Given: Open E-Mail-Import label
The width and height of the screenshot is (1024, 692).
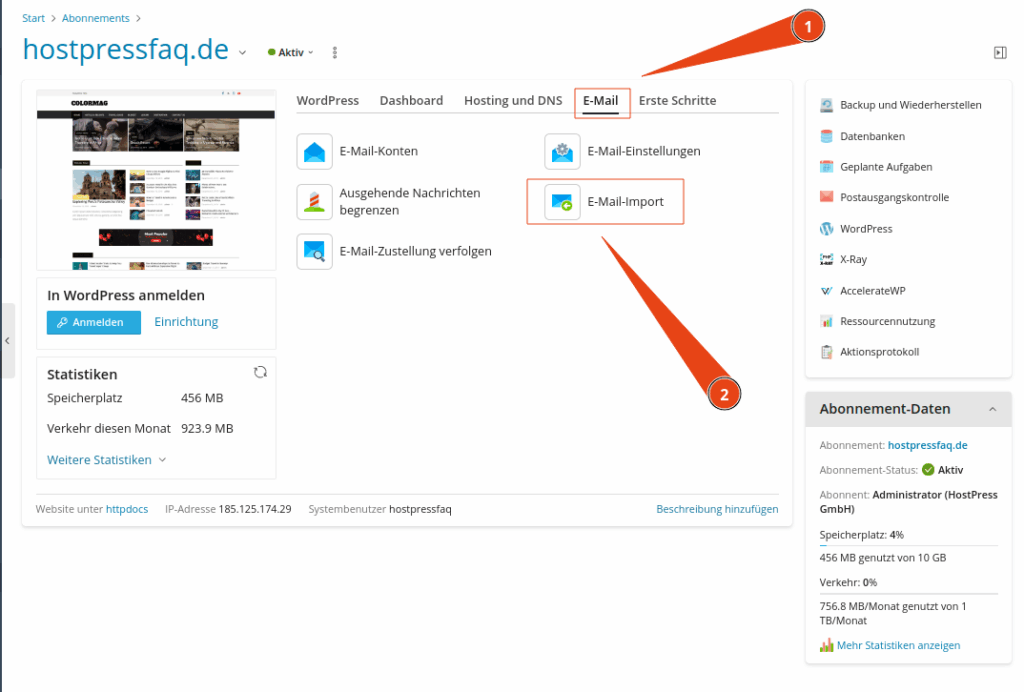Looking at the screenshot, I should tap(626, 202).
